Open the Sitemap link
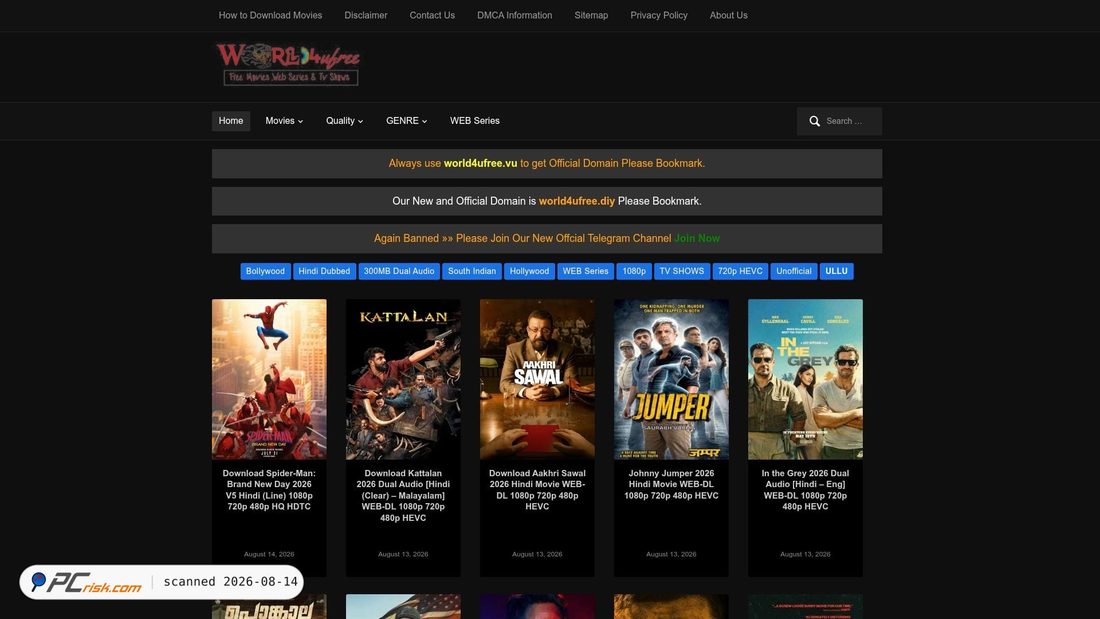 tap(591, 15)
